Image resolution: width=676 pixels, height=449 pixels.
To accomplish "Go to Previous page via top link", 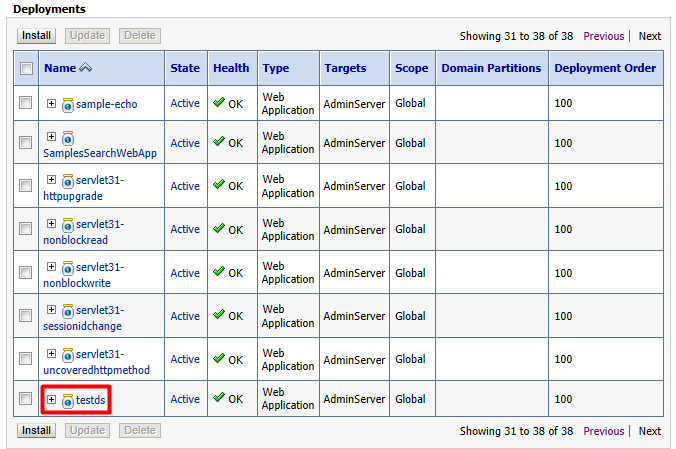I will click(604, 36).
